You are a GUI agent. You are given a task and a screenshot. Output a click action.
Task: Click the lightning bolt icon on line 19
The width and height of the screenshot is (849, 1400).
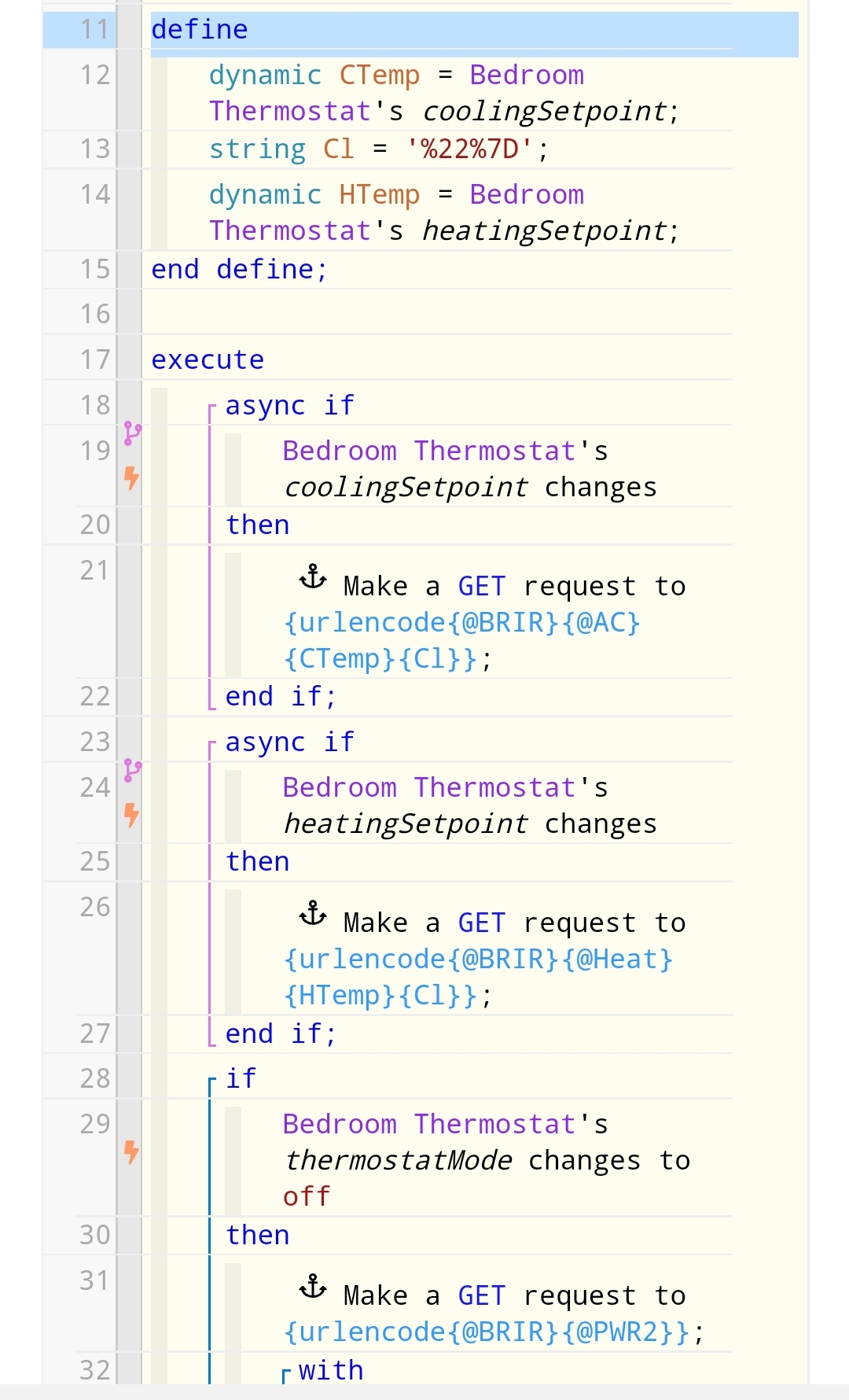(x=132, y=477)
